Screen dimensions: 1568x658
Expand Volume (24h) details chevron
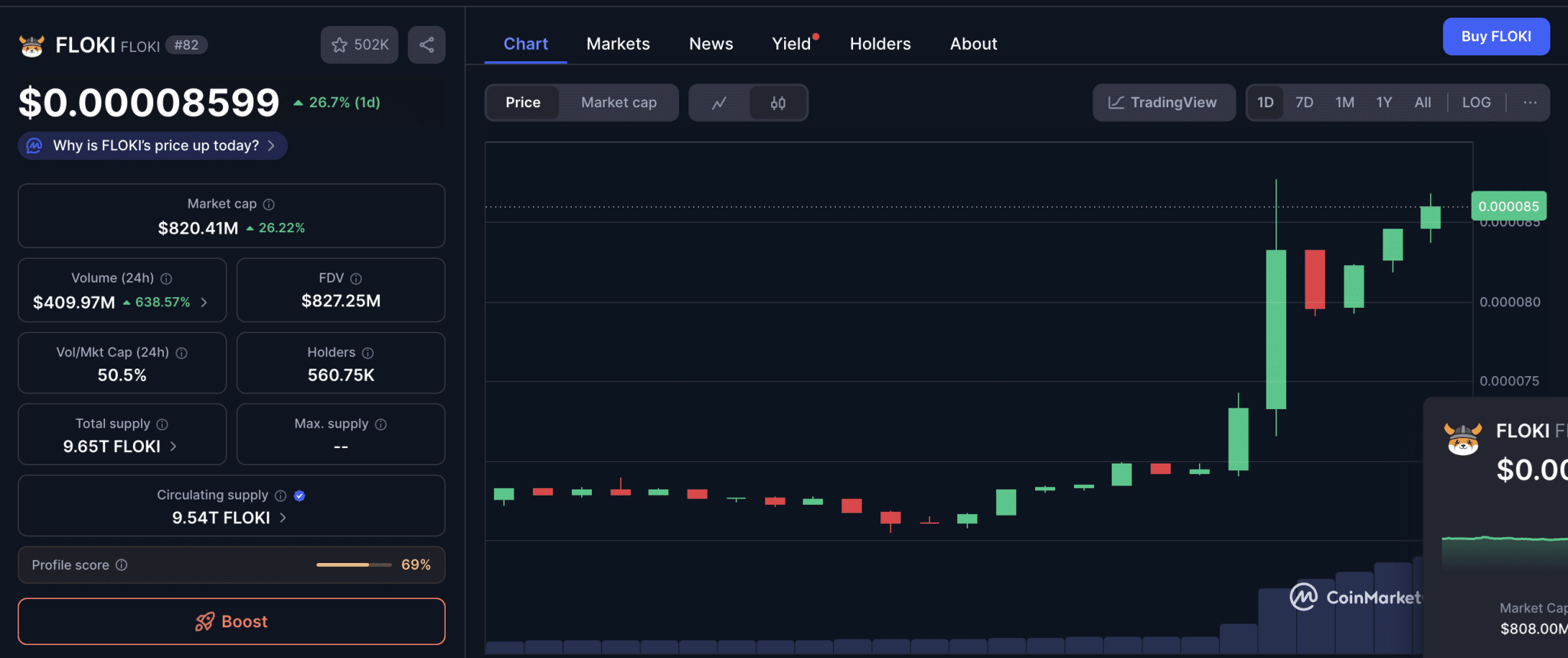click(204, 303)
